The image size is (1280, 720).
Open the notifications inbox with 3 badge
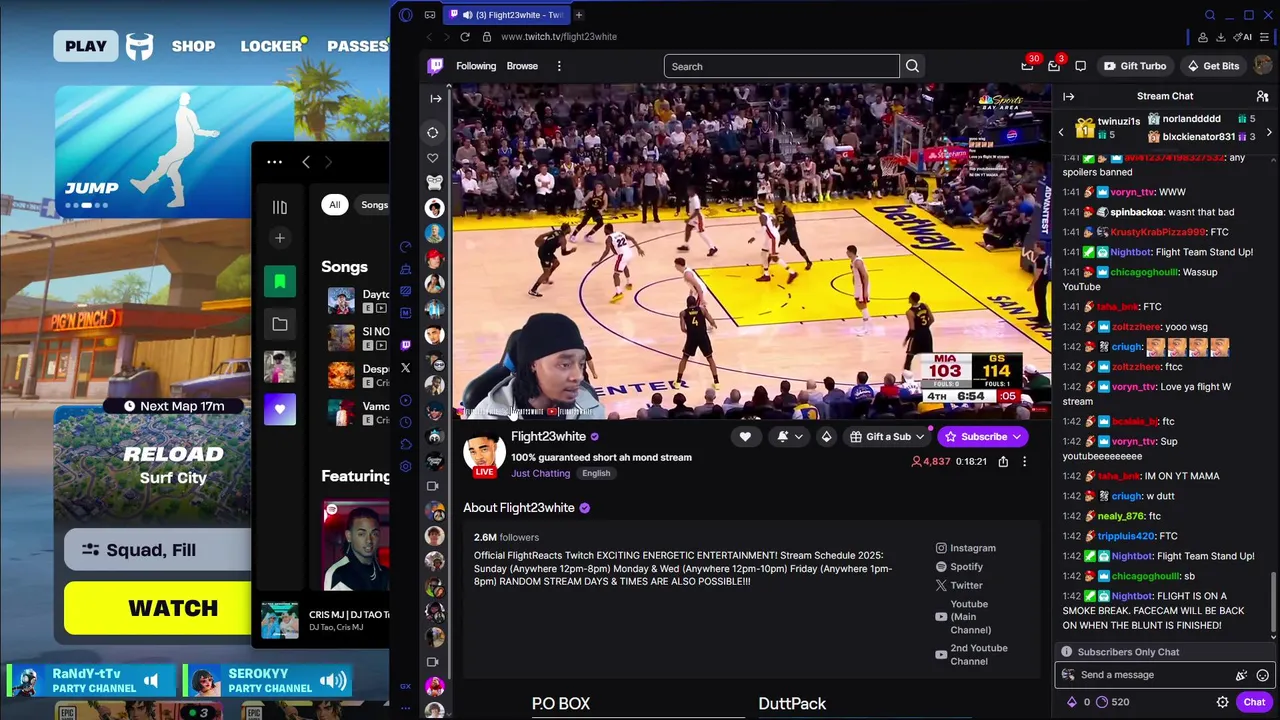tap(1054, 66)
